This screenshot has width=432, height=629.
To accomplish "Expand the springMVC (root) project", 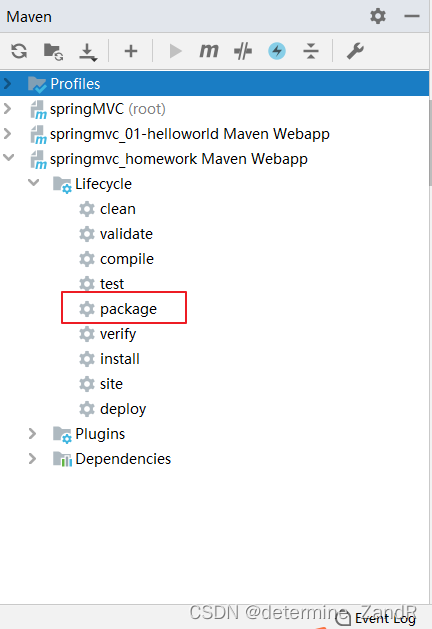I will (x=8, y=108).
